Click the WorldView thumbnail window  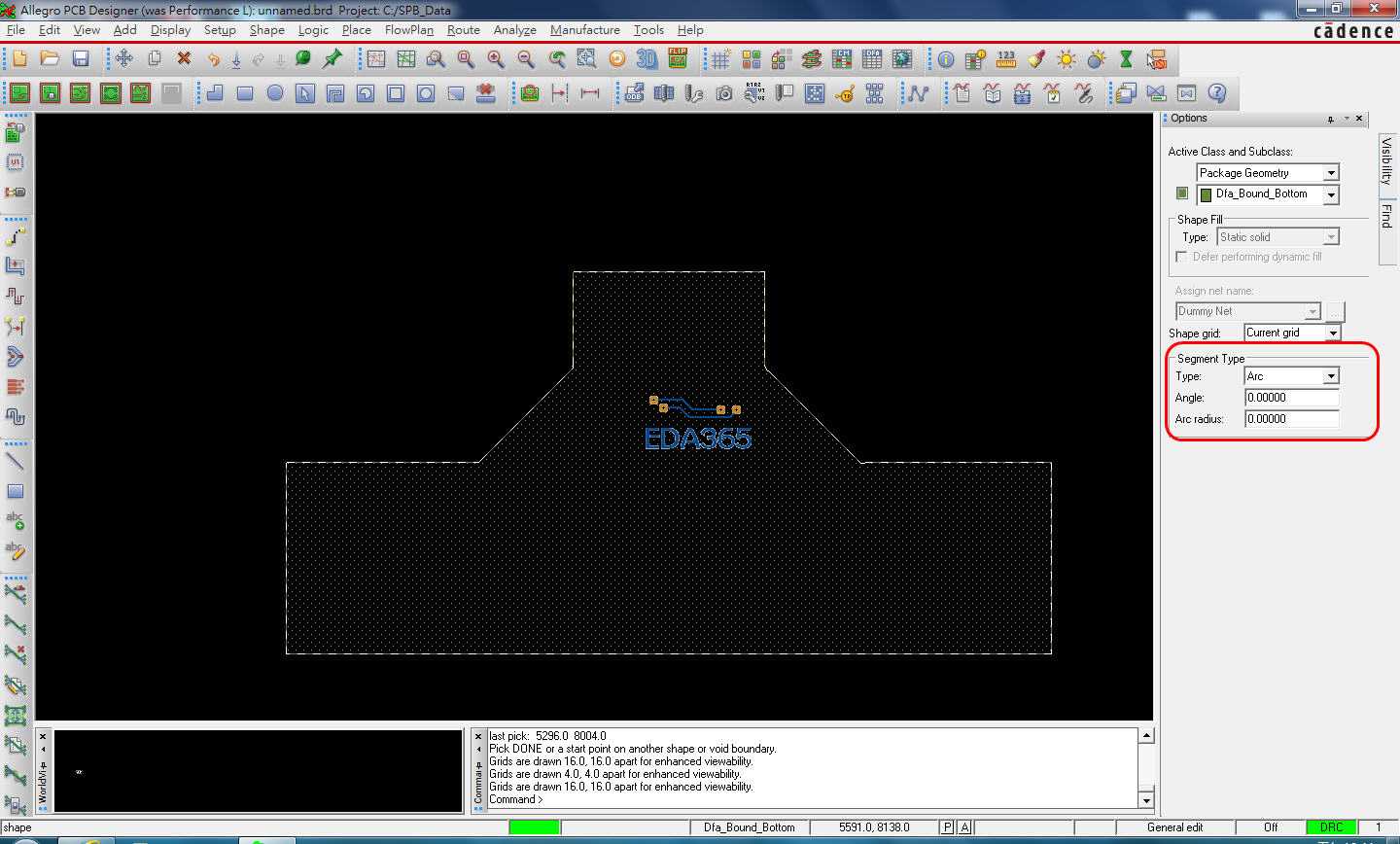click(x=258, y=771)
